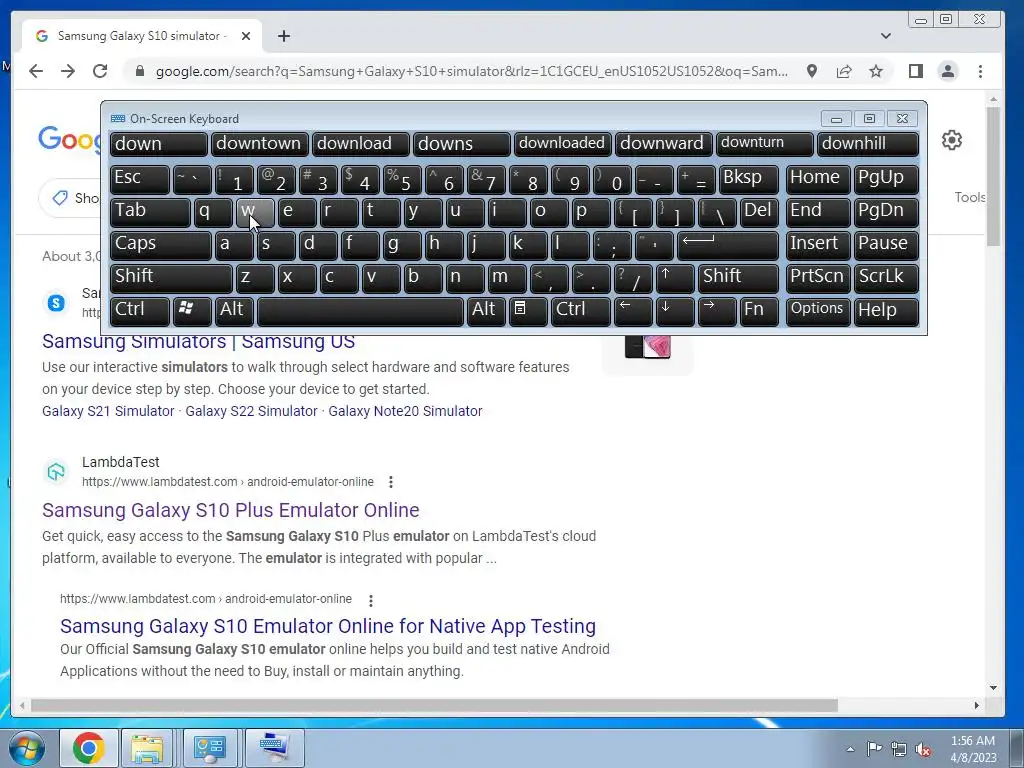Screen dimensions: 1024x768
Task: Click the volume muted tray icon
Action: click(x=923, y=749)
